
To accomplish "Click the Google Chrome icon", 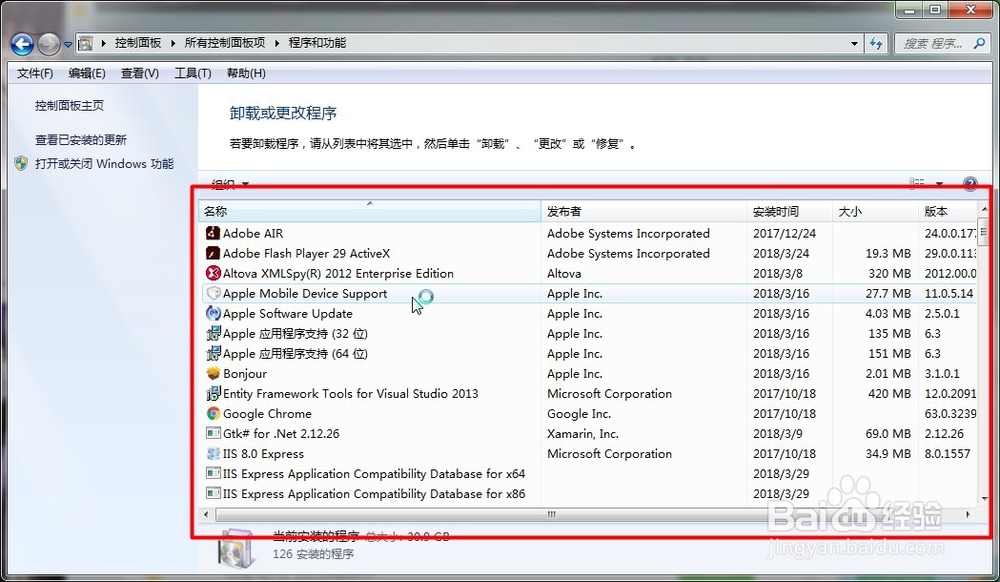I will [213, 414].
